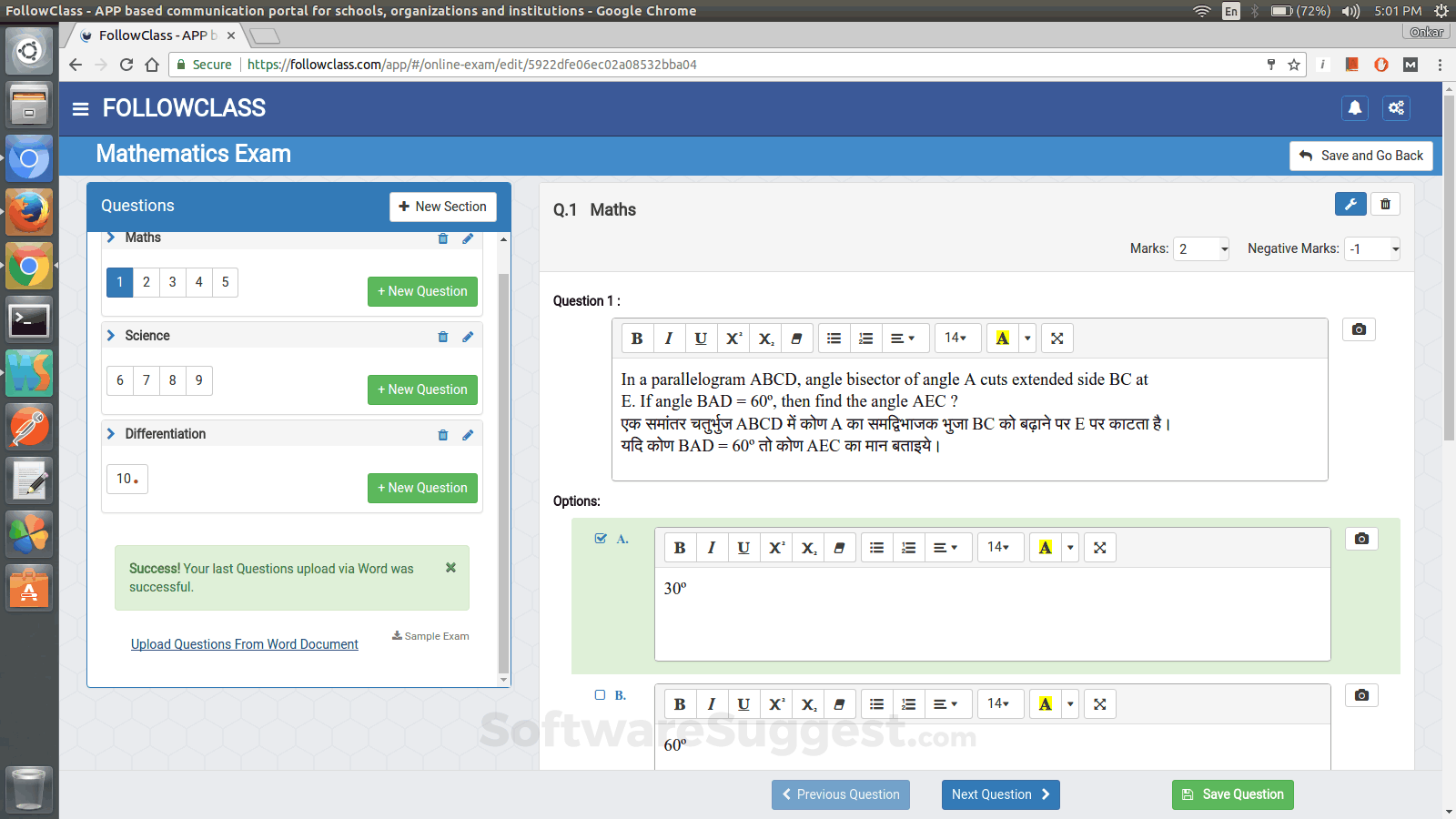Add an image to Question 1 via camera icon
This screenshot has height=819, width=1456.
pos(1359,329)
